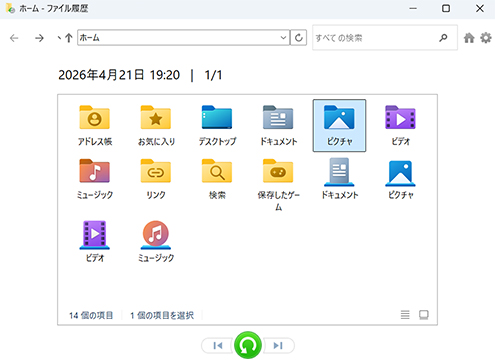The image size is (495, 363).
Task: Select the ミュージック library in the third row
Action: [x=156, y=242]
